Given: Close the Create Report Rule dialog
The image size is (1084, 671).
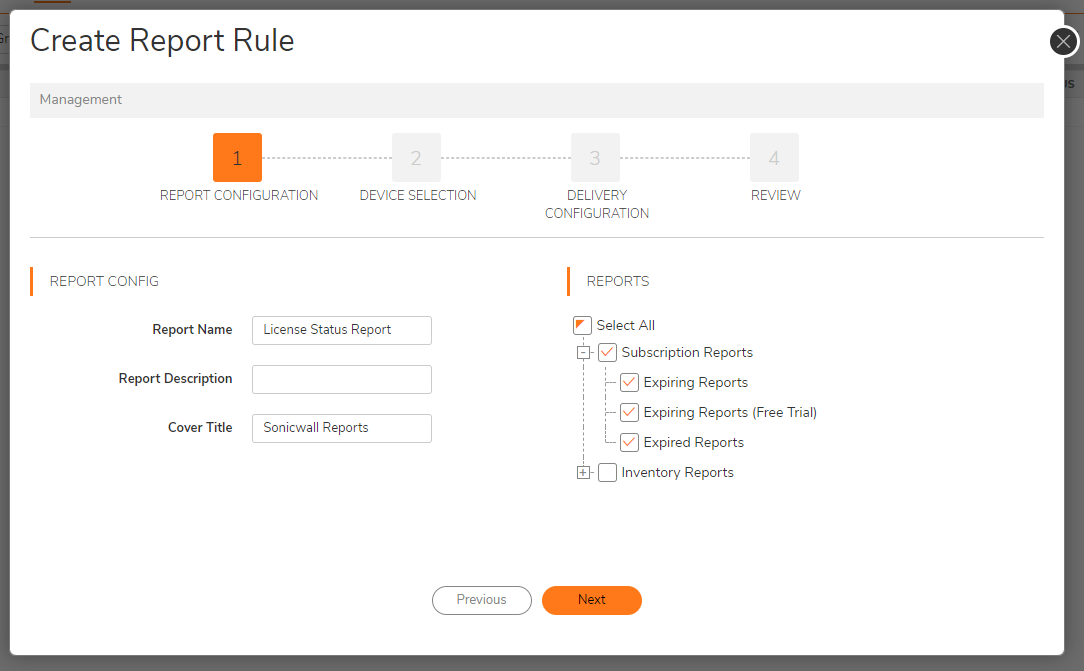Looking at the screenshot, I should point(1064,41).
